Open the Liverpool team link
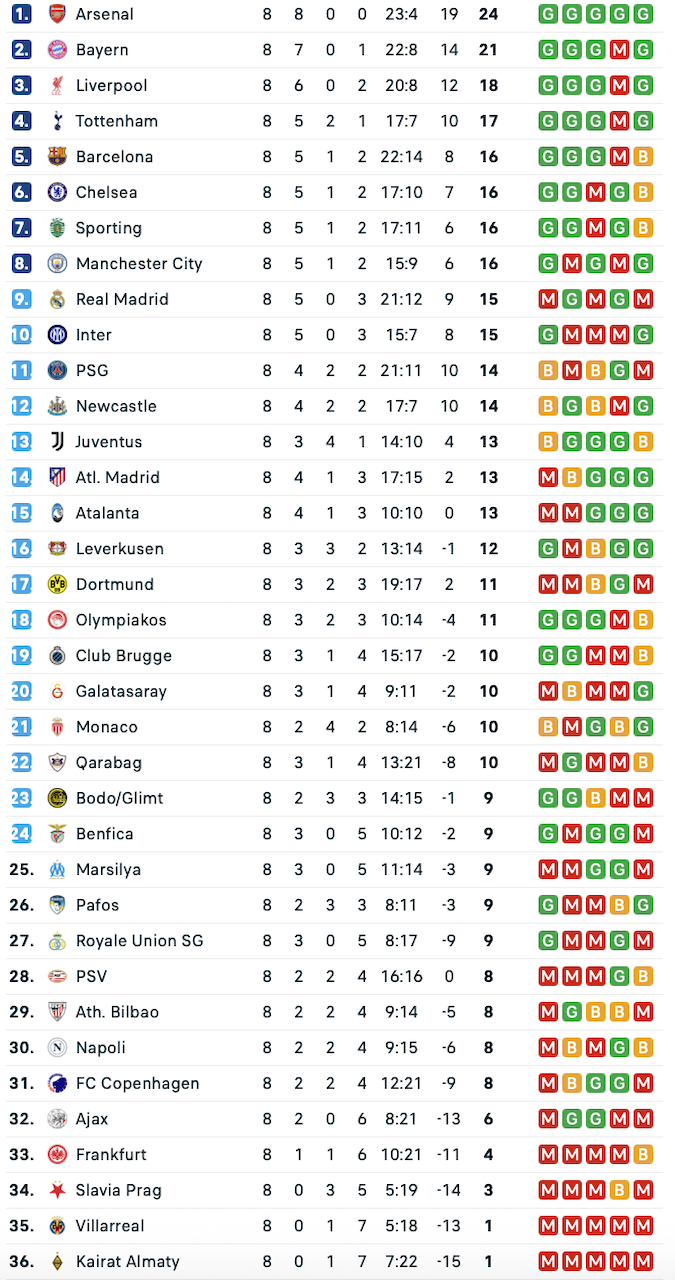The image size is (675, 1280). (x=111, y=86)
